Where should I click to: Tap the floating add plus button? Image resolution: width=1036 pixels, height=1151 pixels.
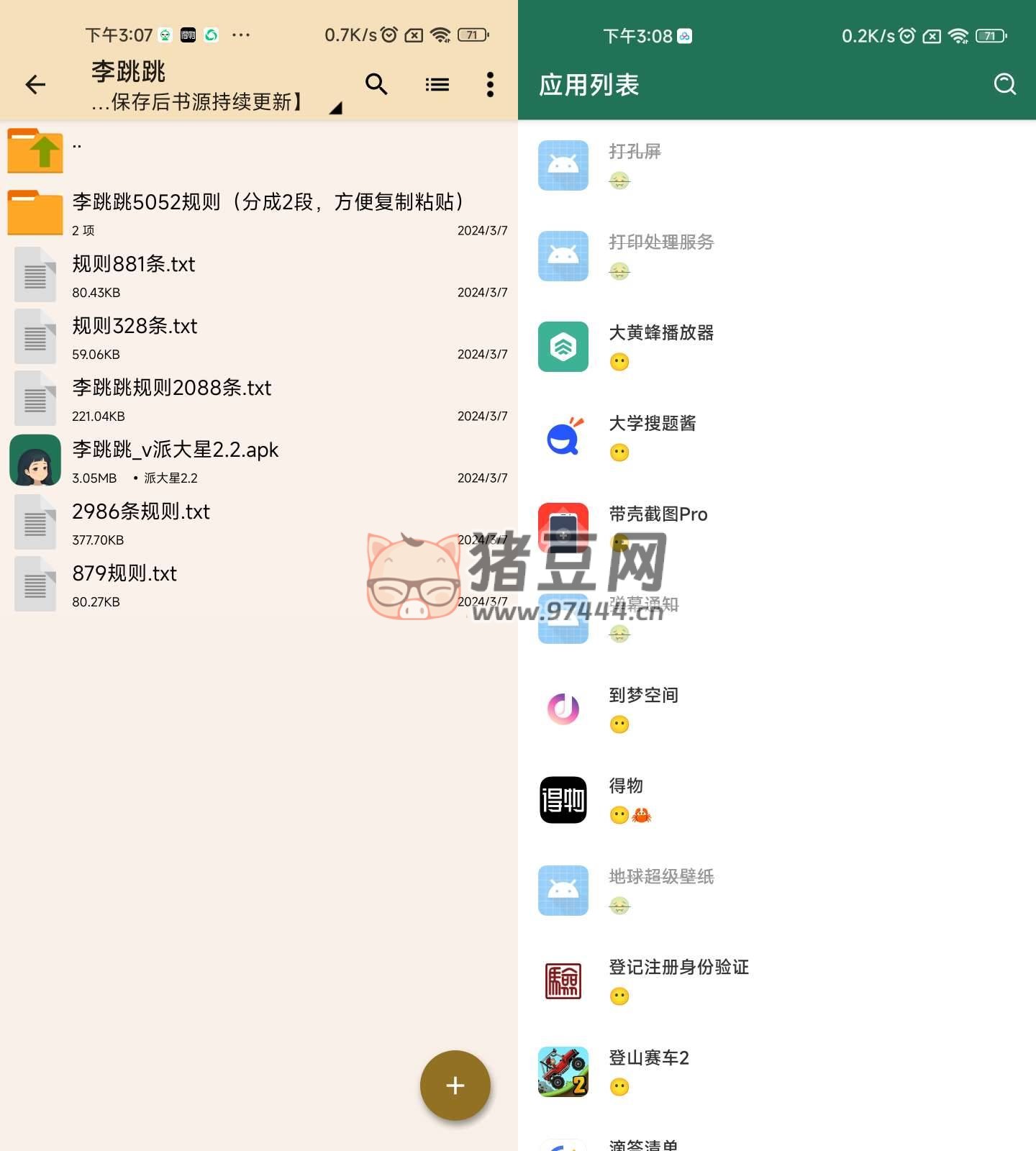(455, 1086)
